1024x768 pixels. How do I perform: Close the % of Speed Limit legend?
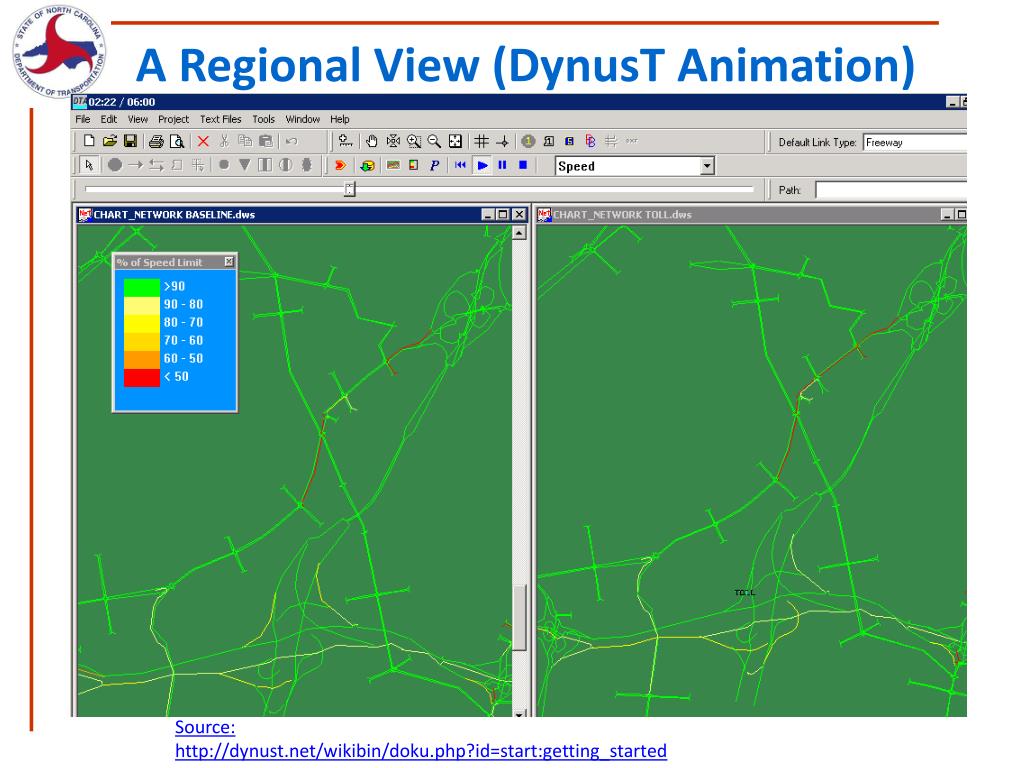click(x=229, y=261)
